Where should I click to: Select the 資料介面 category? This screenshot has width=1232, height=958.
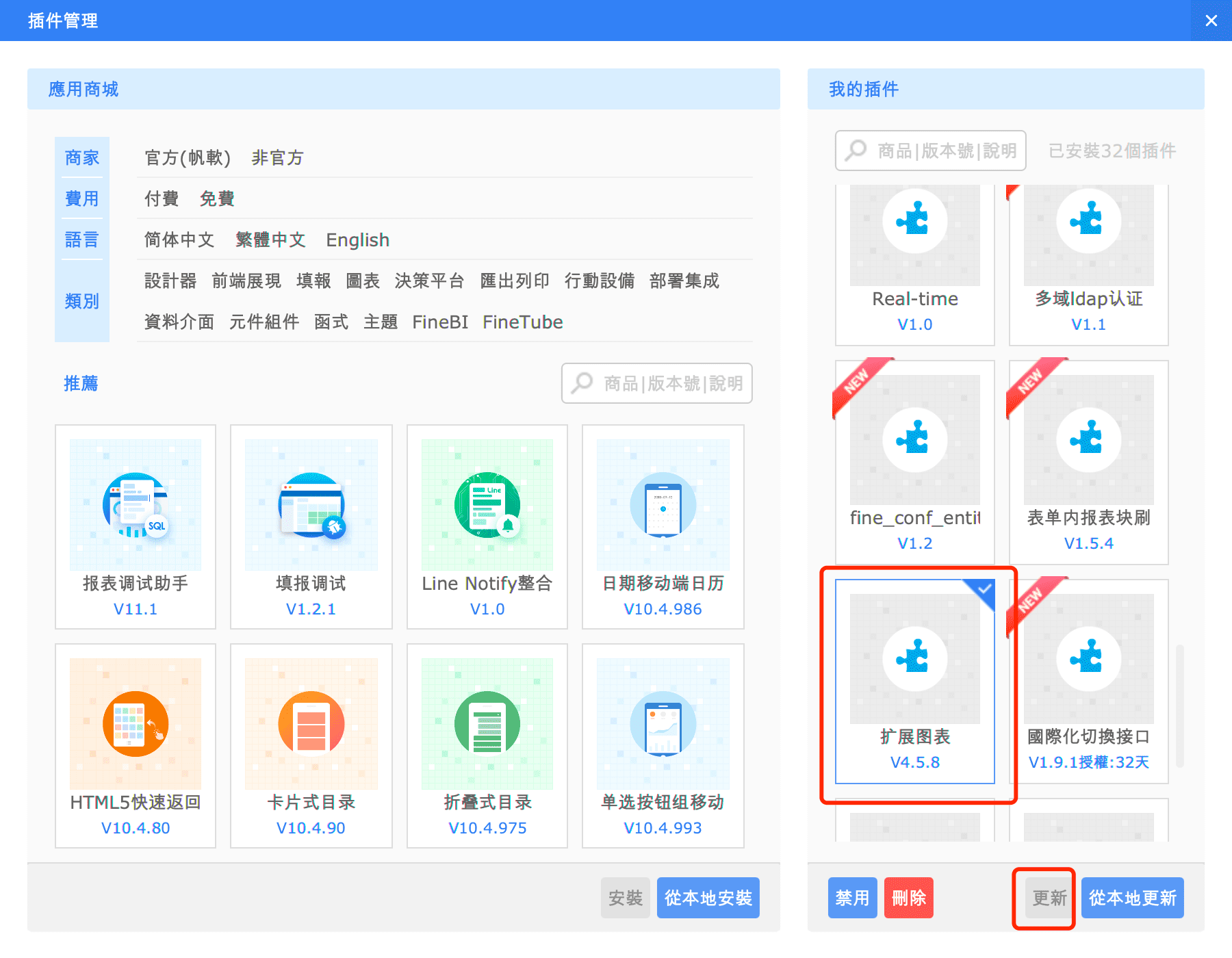(x=179, y=322)
